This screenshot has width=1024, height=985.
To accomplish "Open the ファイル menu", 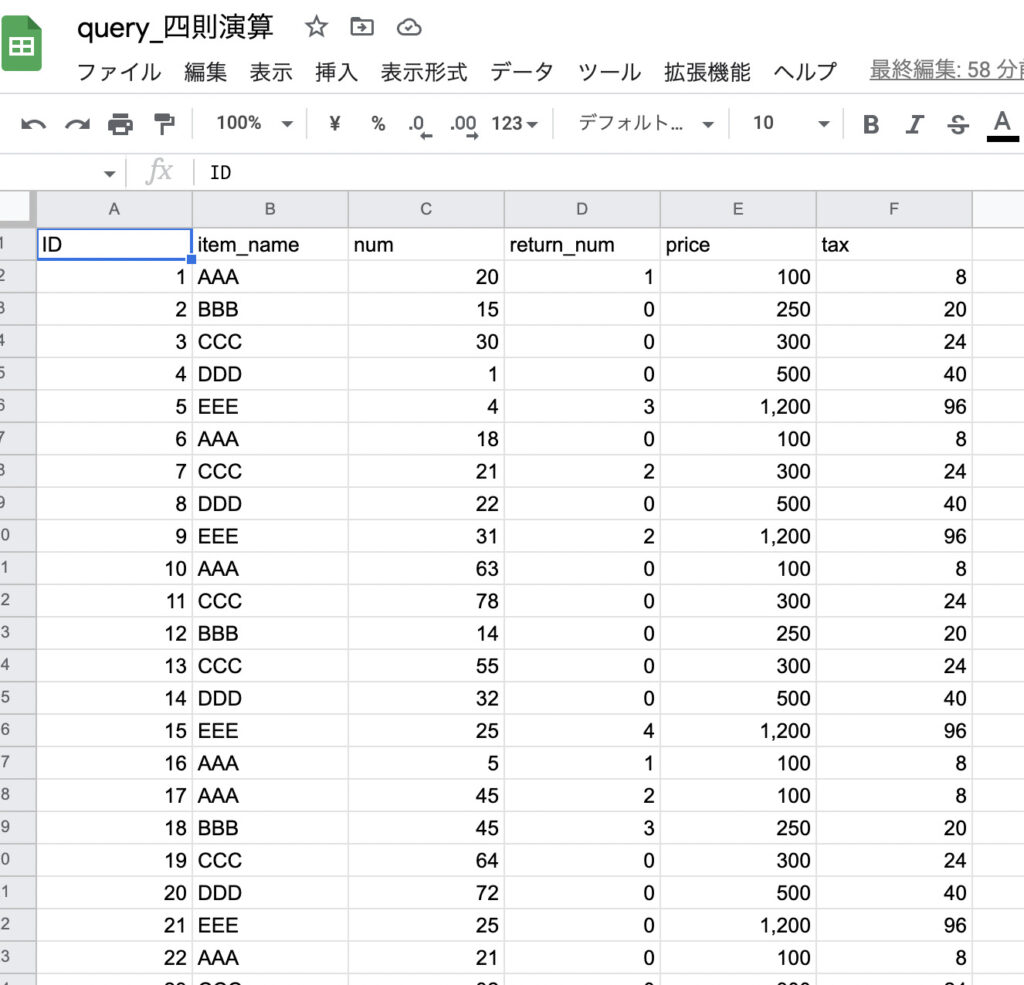I will 118,72.
